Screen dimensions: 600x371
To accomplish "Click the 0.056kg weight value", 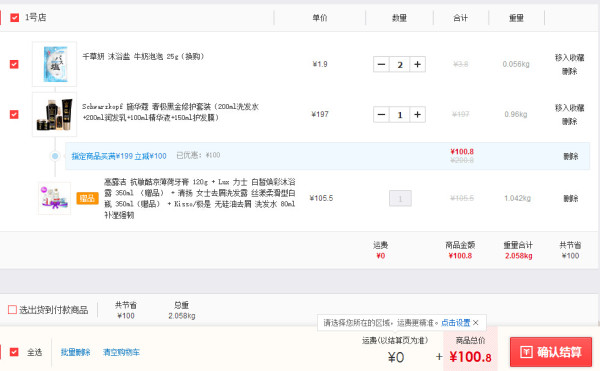I will 516,64.
